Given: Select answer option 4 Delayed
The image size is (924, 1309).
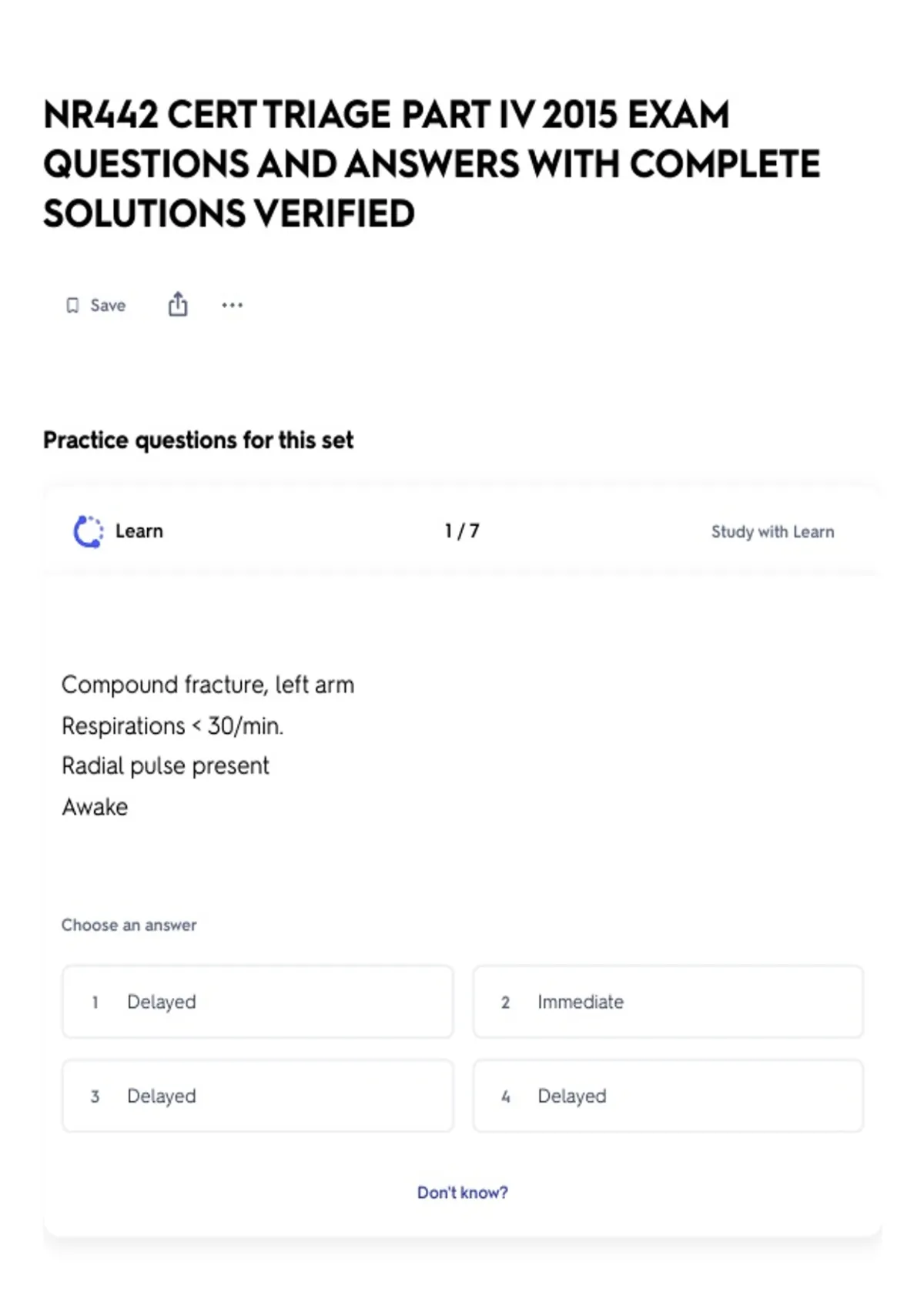Looking at the screenshot, I should (668, 1096).
